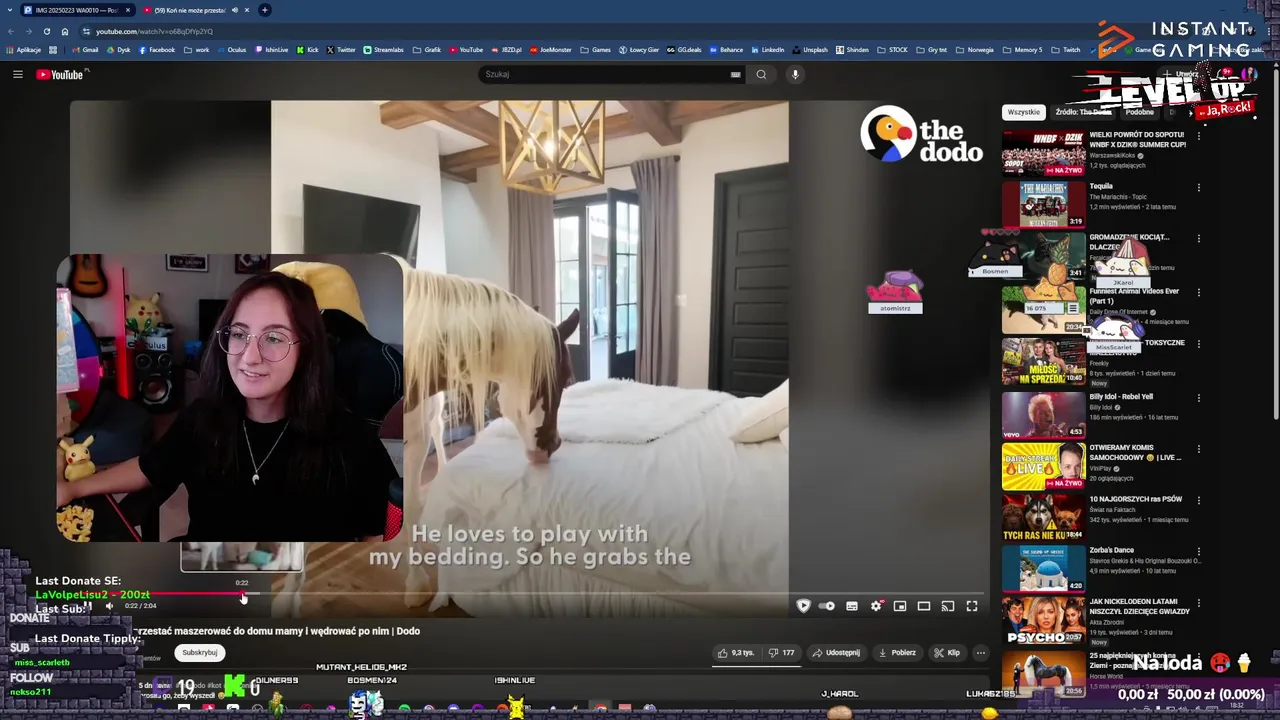Open the browser home page icon
The width and height of the screenshot is (1280, 720).
[65, 31]
